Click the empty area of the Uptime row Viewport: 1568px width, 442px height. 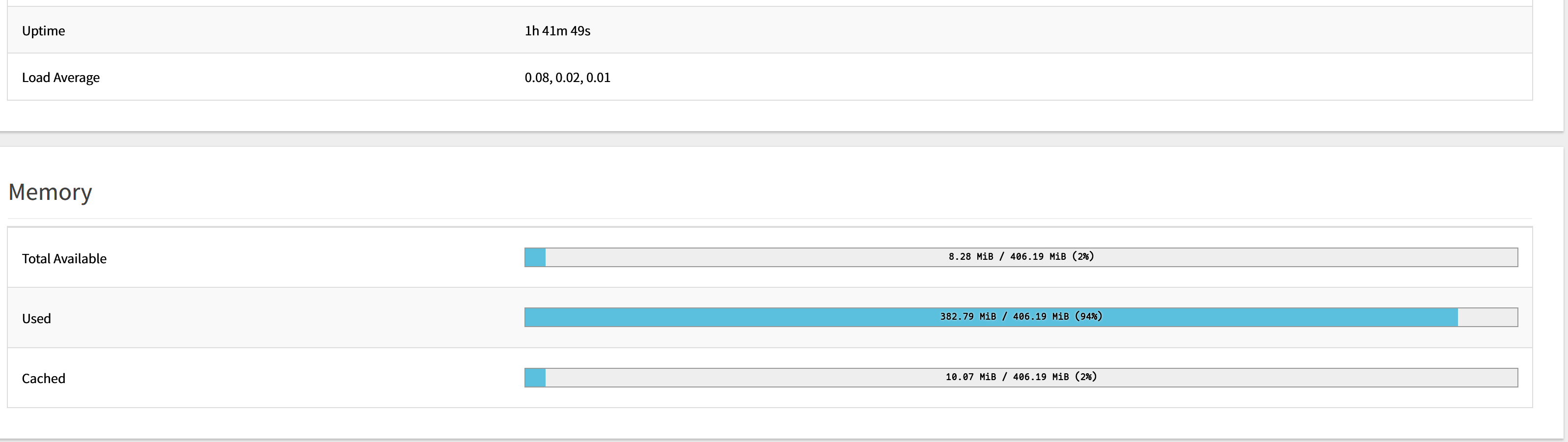(1059, 30)
